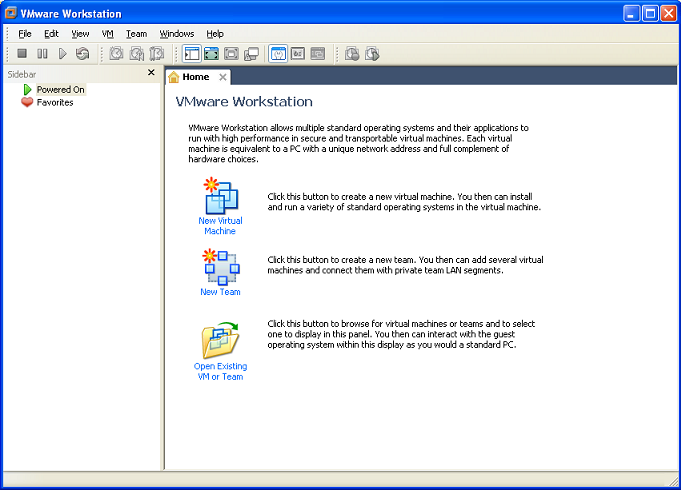
Task: Click the VMware Workstation page heading
Action: (x=244, y=102)
